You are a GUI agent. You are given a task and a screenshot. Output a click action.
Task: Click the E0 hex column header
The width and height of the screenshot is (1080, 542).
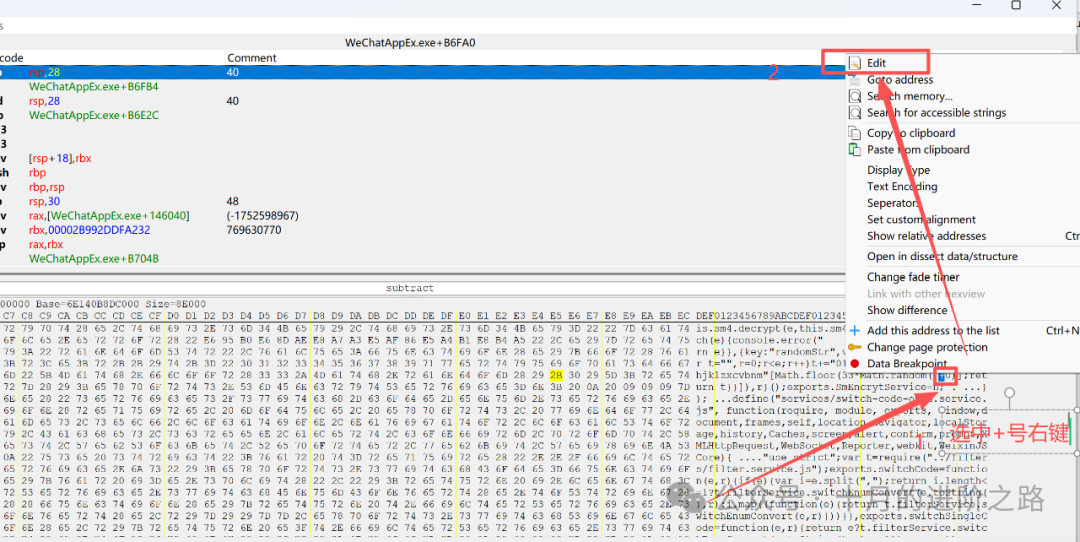(x=464, y=315)
